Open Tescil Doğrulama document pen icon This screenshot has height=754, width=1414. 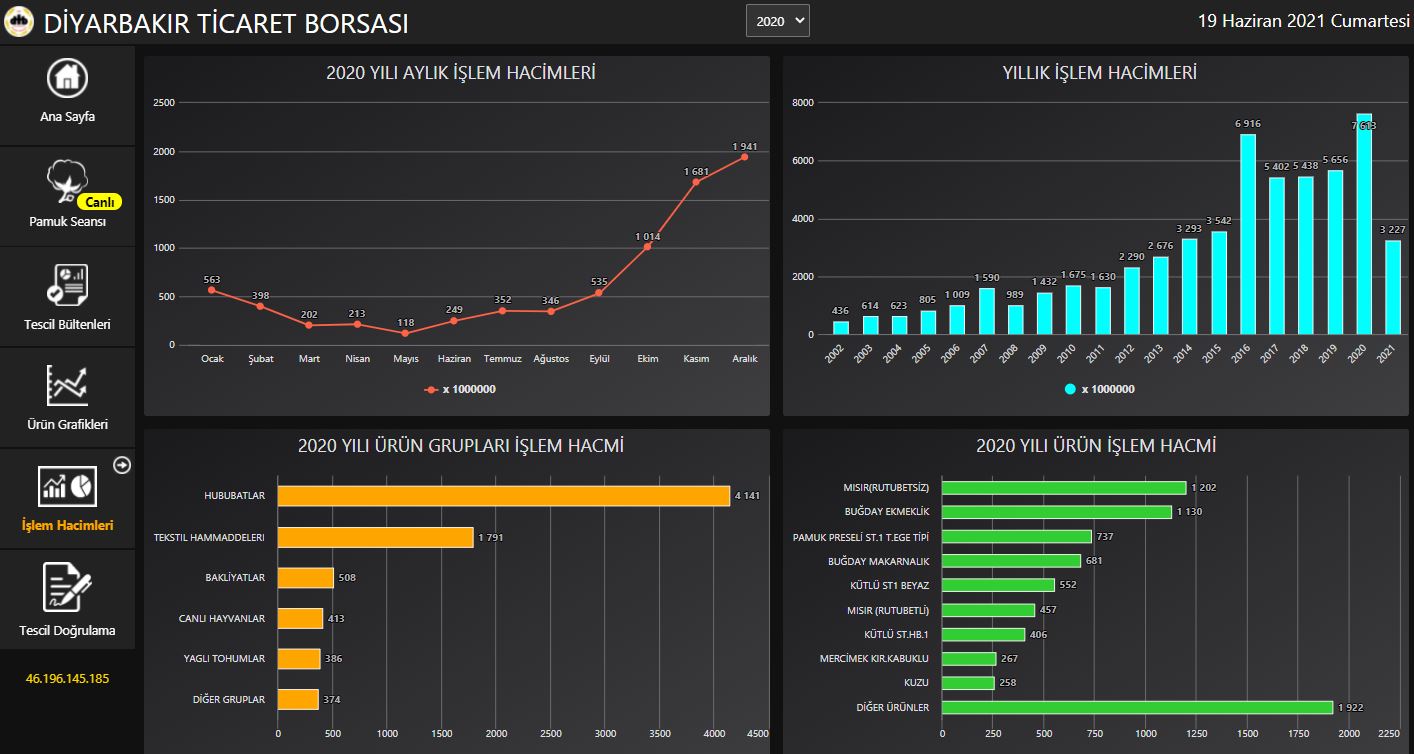67,587
